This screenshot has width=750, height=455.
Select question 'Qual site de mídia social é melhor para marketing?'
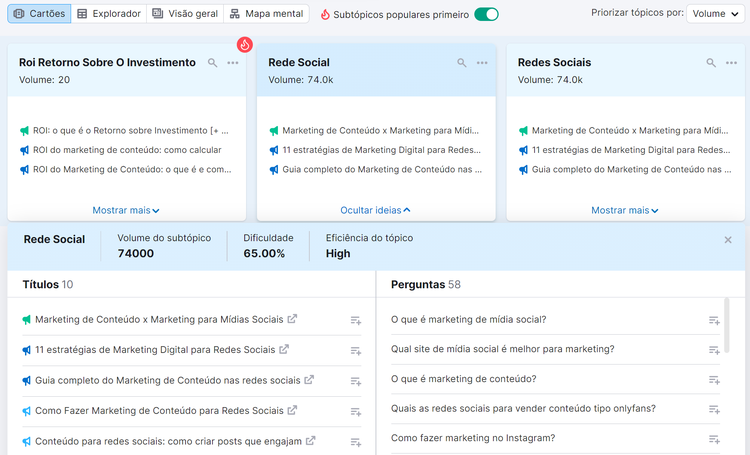coord(502,349)
